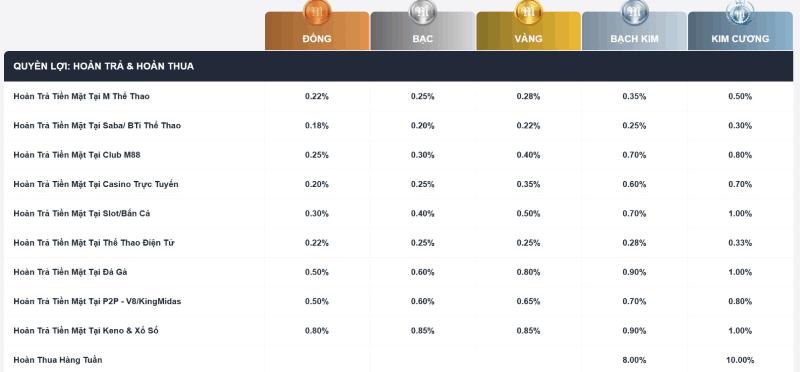Select the BẠCH KIM tier column header

pos(634,31)
